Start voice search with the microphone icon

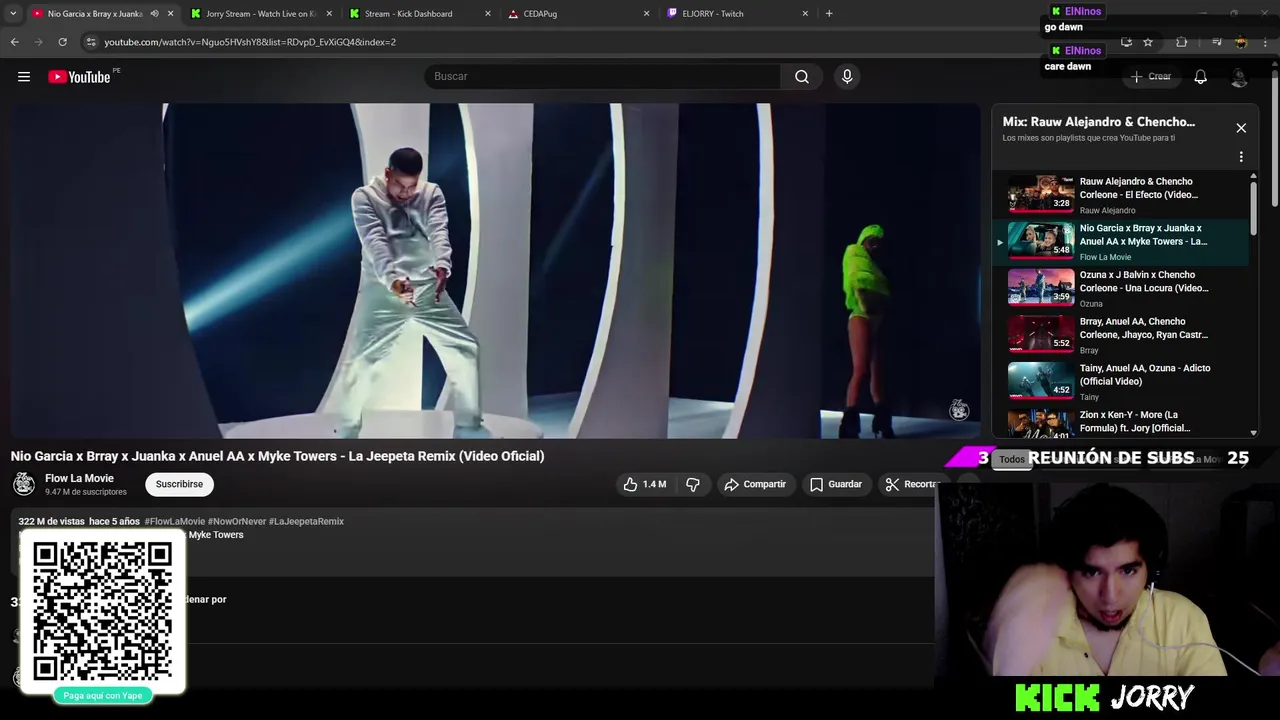click(x=847, y=77)
